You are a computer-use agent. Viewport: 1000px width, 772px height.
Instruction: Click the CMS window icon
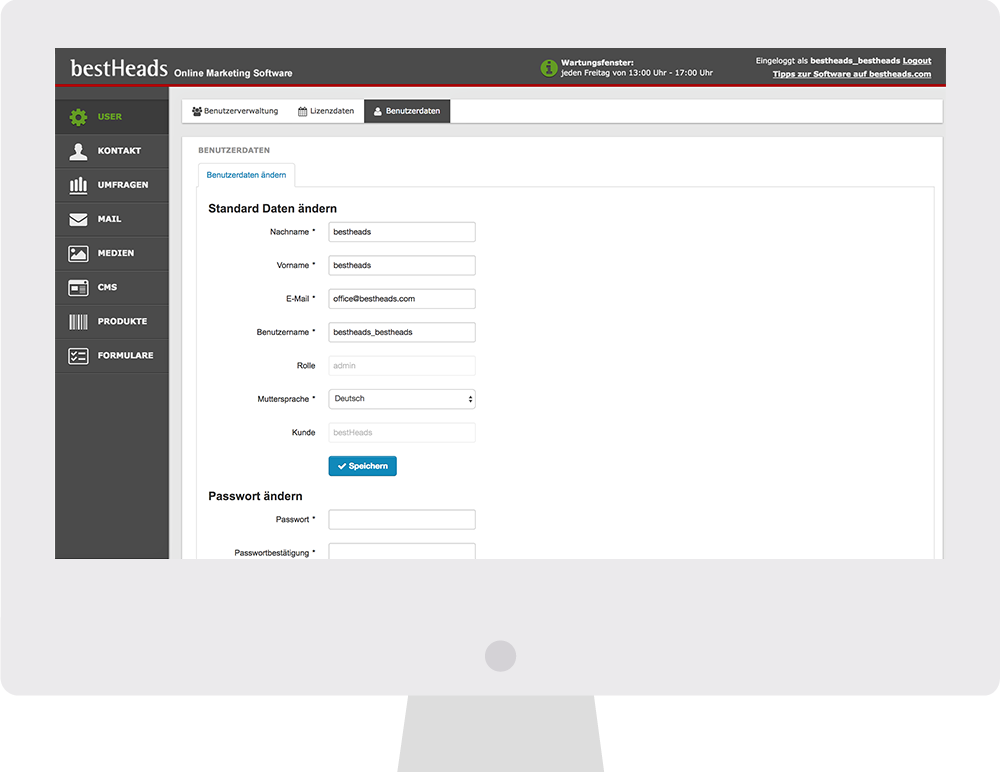coord(78,288)
